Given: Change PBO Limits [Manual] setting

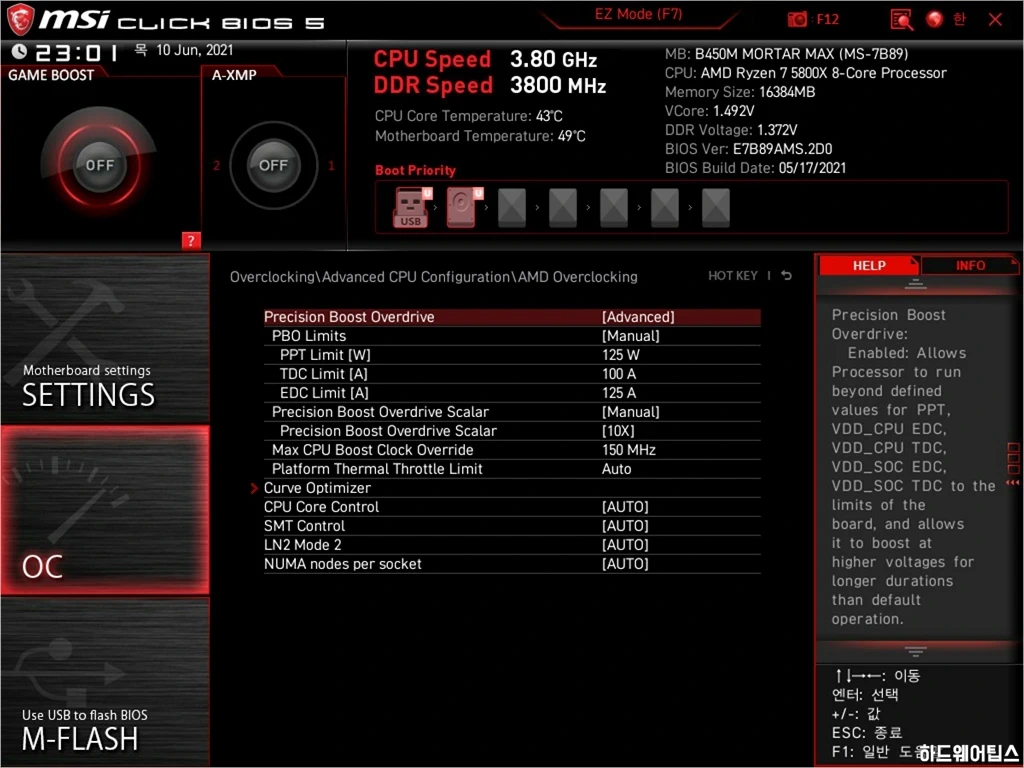Looking at the screenshot, I should 512,336.
